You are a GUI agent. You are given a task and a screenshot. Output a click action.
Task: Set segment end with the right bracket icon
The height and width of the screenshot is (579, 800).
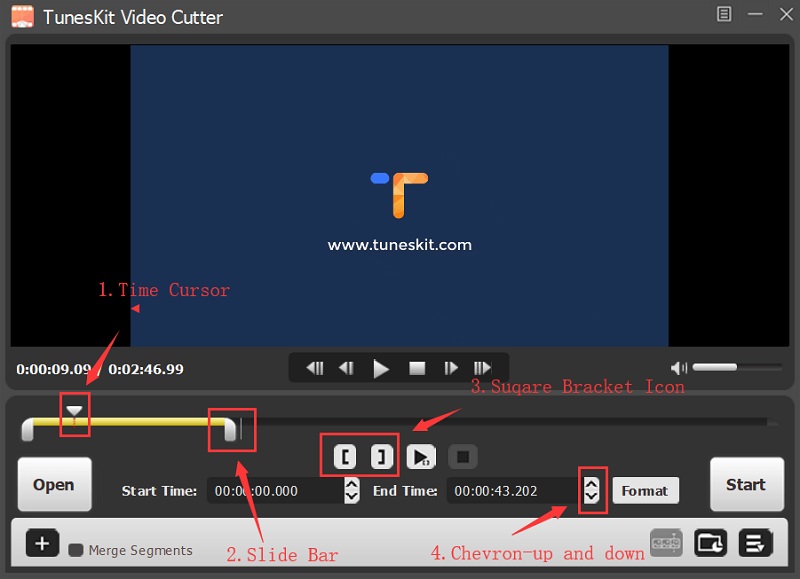click(381, 456)
